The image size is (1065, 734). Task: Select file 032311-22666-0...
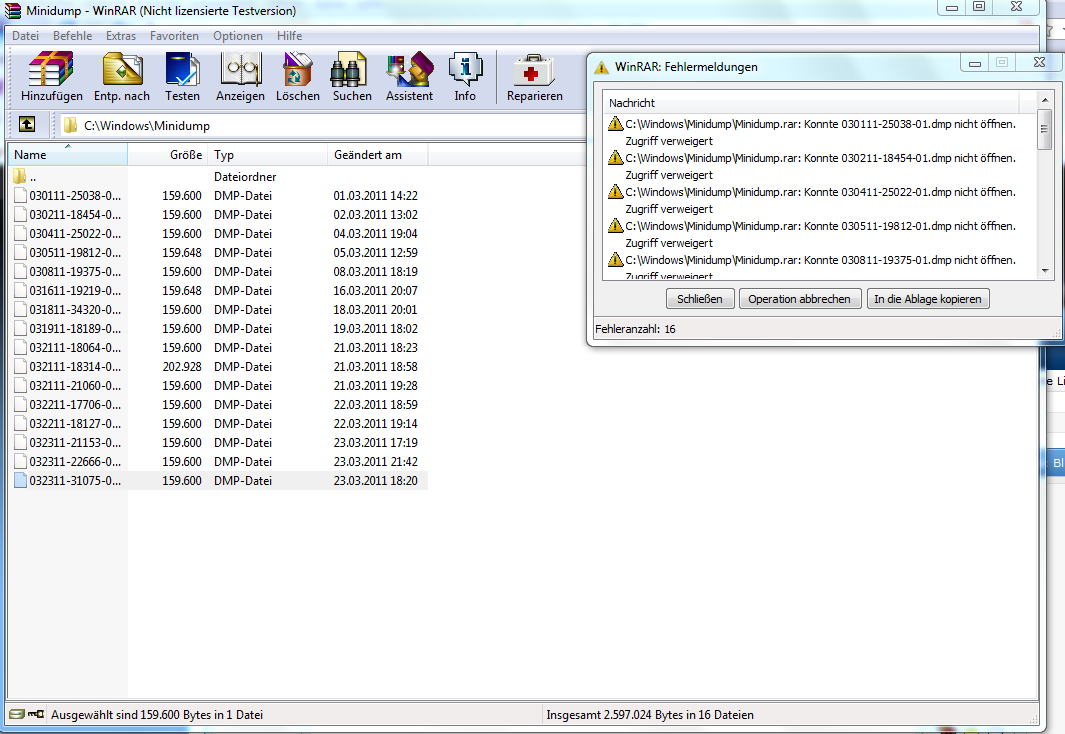click(x=75, y=462)
